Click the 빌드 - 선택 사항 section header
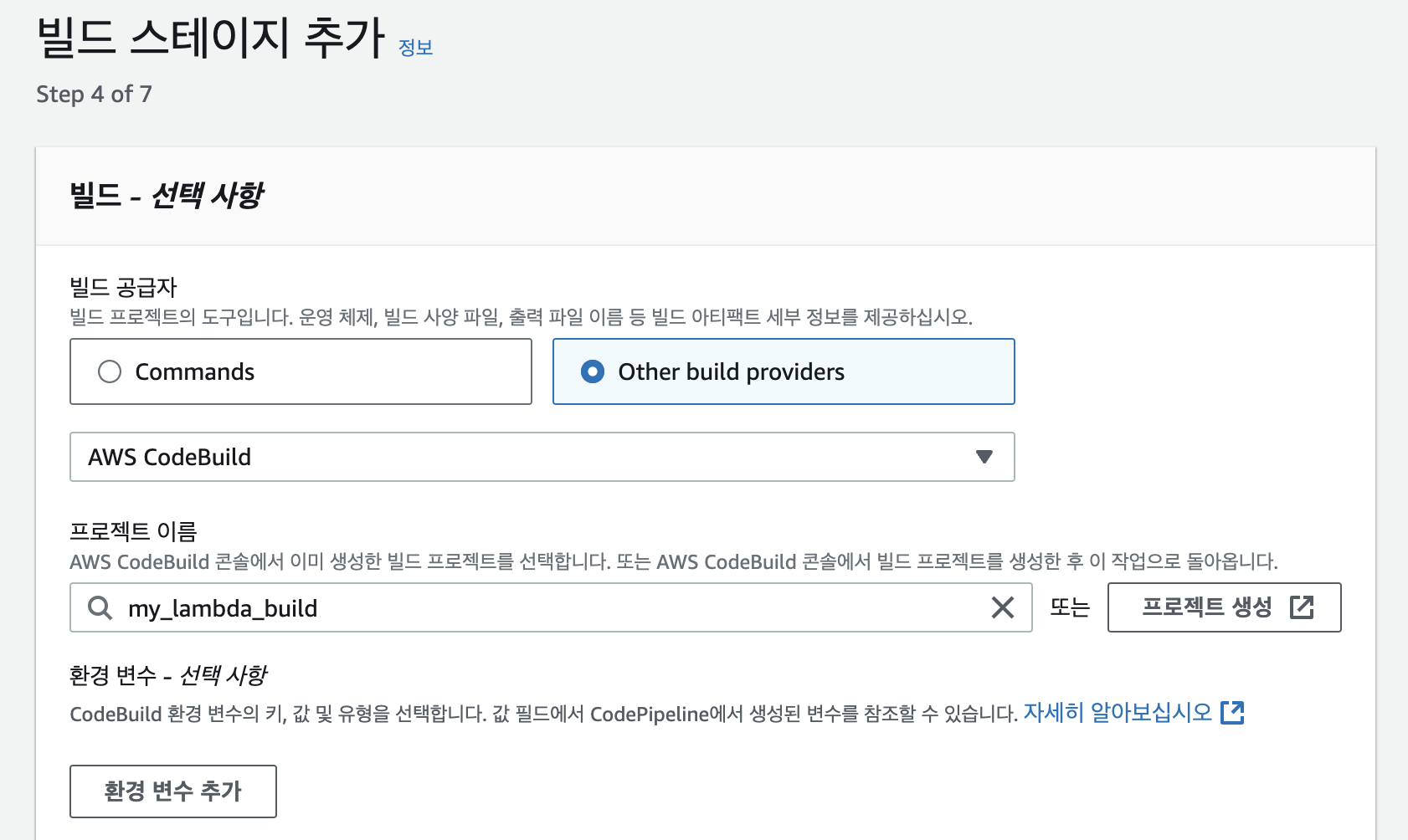1408x840 pixels. coord(166,196)
